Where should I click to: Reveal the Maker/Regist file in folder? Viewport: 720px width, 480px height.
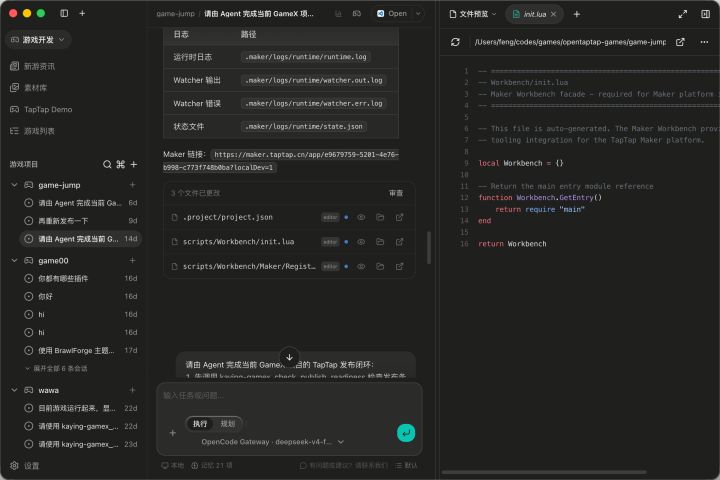[380, 266]
